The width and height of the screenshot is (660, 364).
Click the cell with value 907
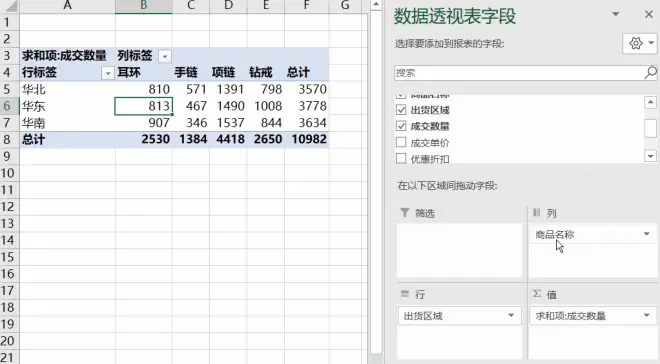[144, 123]
